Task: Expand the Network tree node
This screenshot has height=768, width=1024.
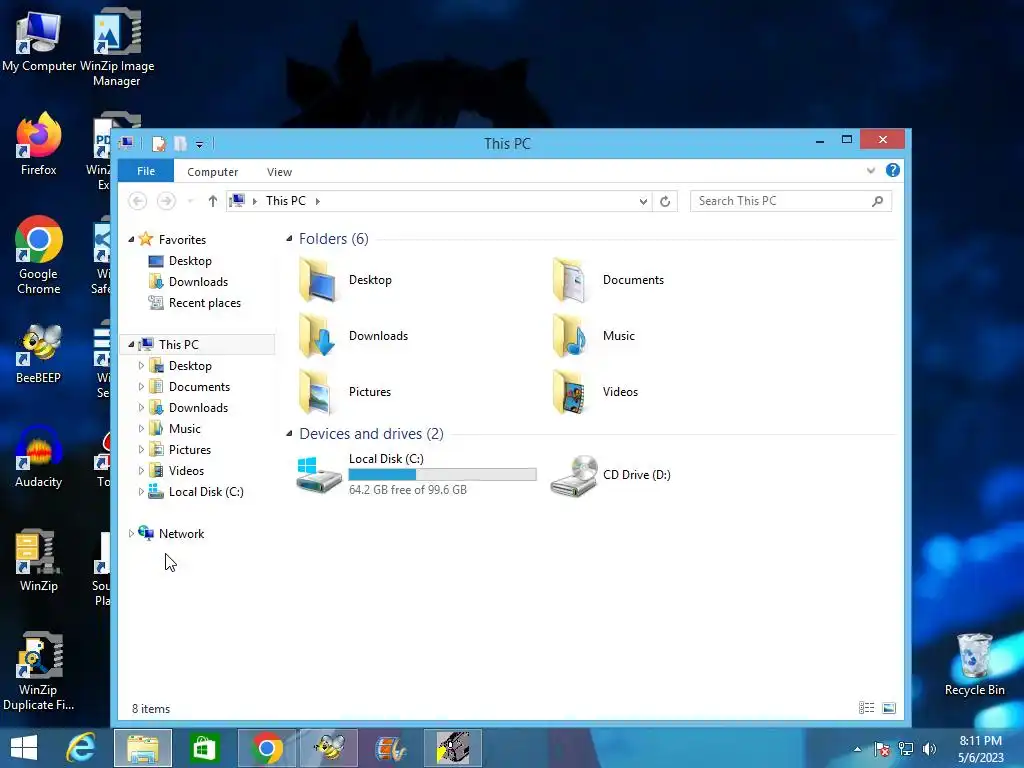Action: point(131,534)
